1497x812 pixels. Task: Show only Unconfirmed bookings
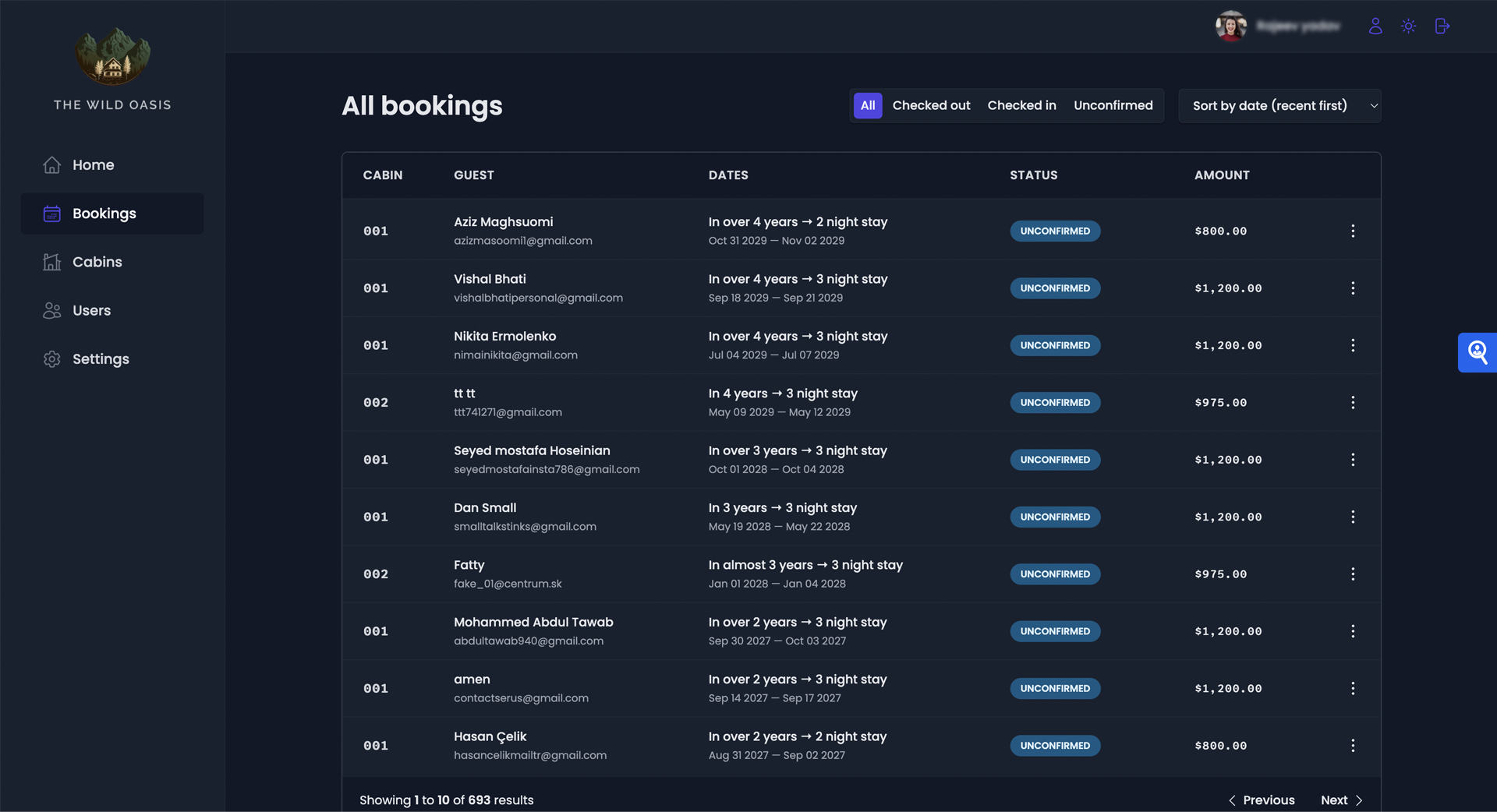coord(1113,105)
